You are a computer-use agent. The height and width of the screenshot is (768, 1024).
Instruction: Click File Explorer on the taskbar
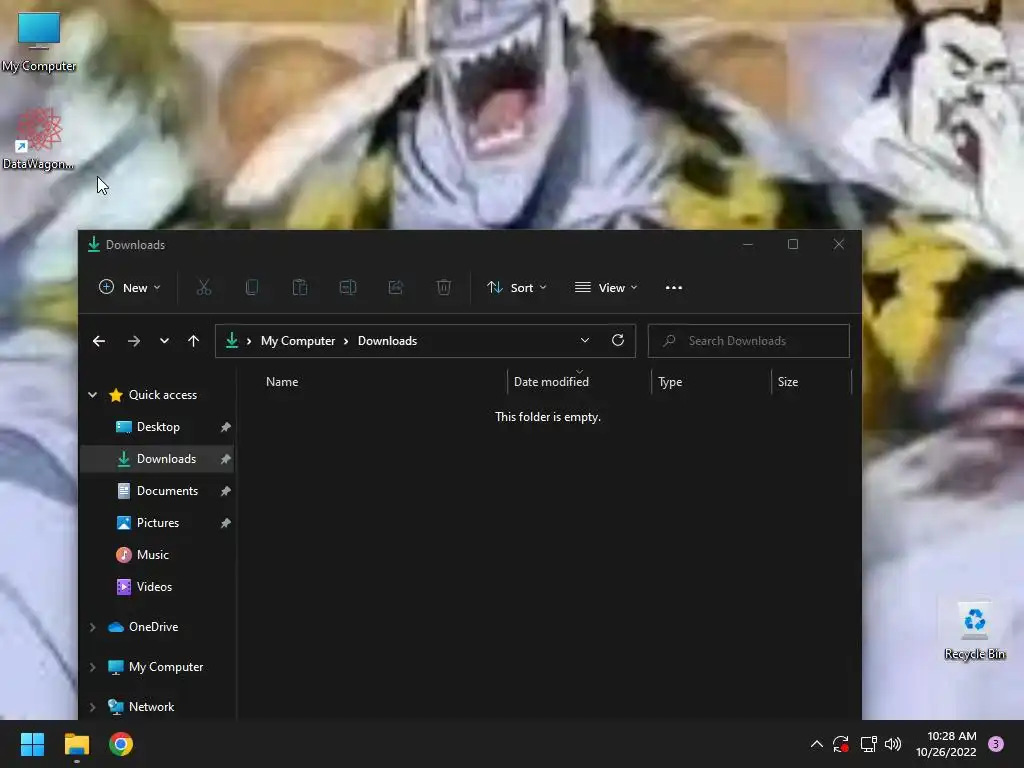[76, 744]
